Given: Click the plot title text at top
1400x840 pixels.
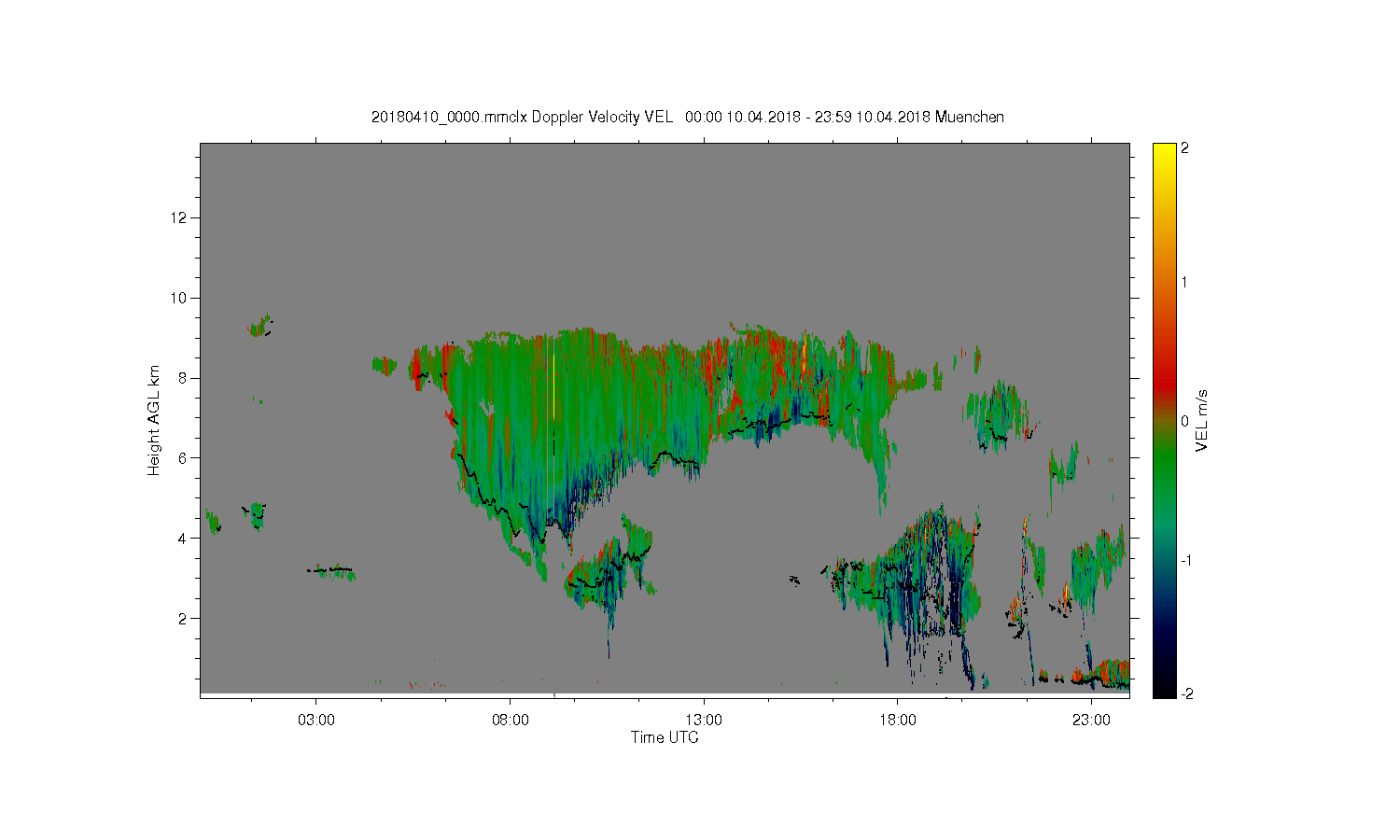Looking at the screenshot, I should coord(688,117).
